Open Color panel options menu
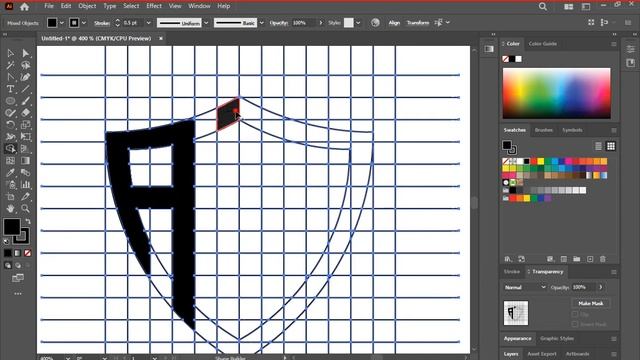640x360 pixels. click(614, 44)
